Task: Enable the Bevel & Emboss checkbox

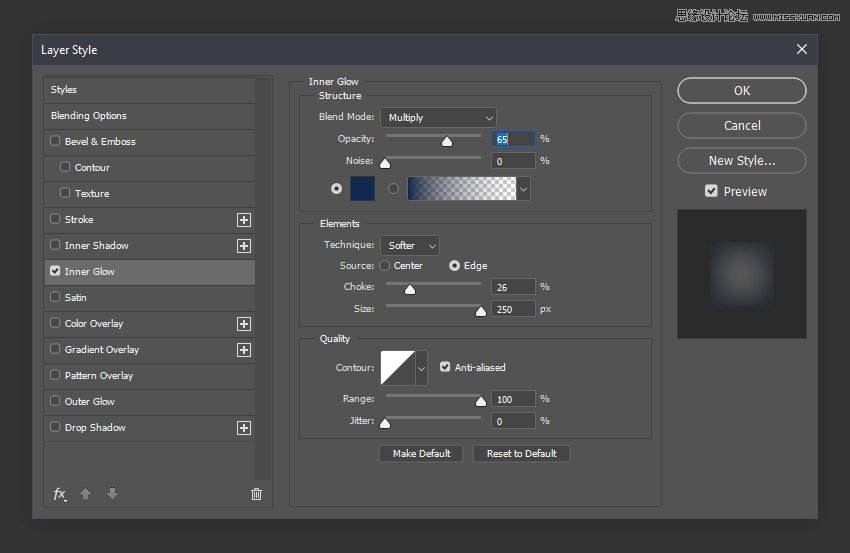Action: [55, 142]
